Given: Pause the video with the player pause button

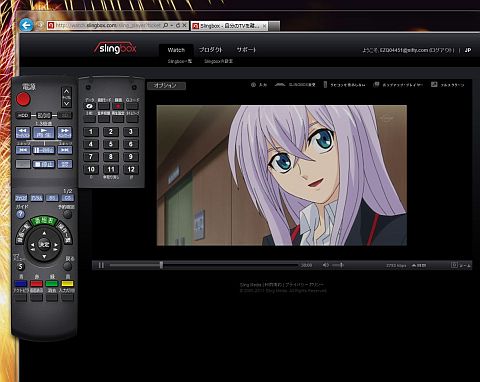Looking at the screenshot, I should pyautogui.click(x=101, y=265).
